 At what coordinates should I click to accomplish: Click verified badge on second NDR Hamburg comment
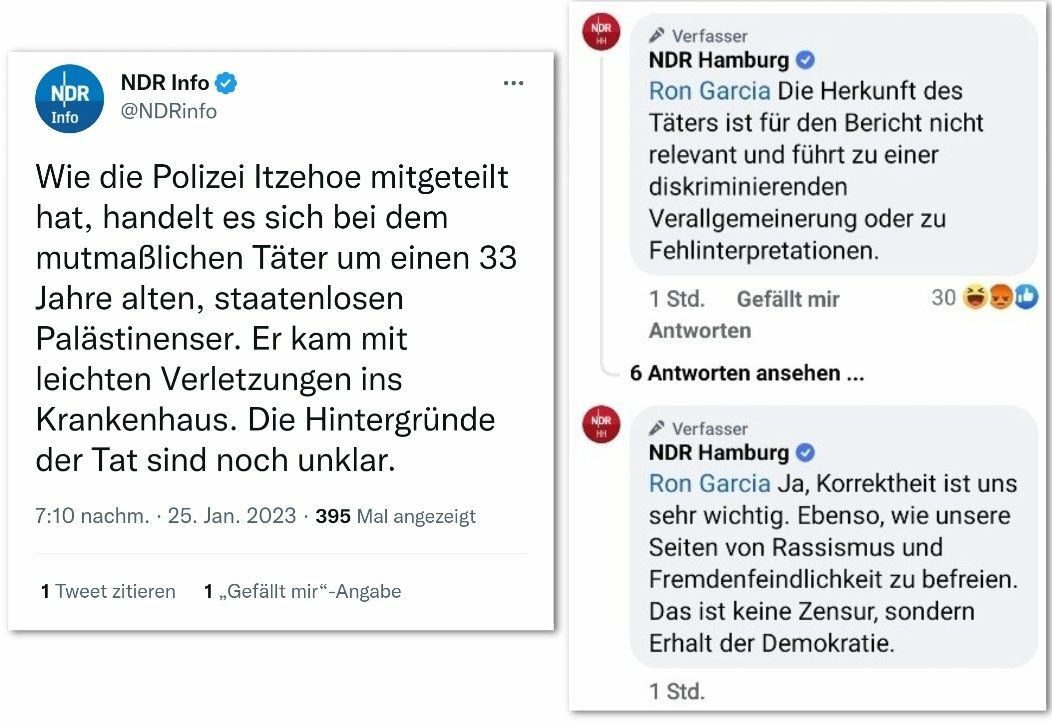[804, 453]
